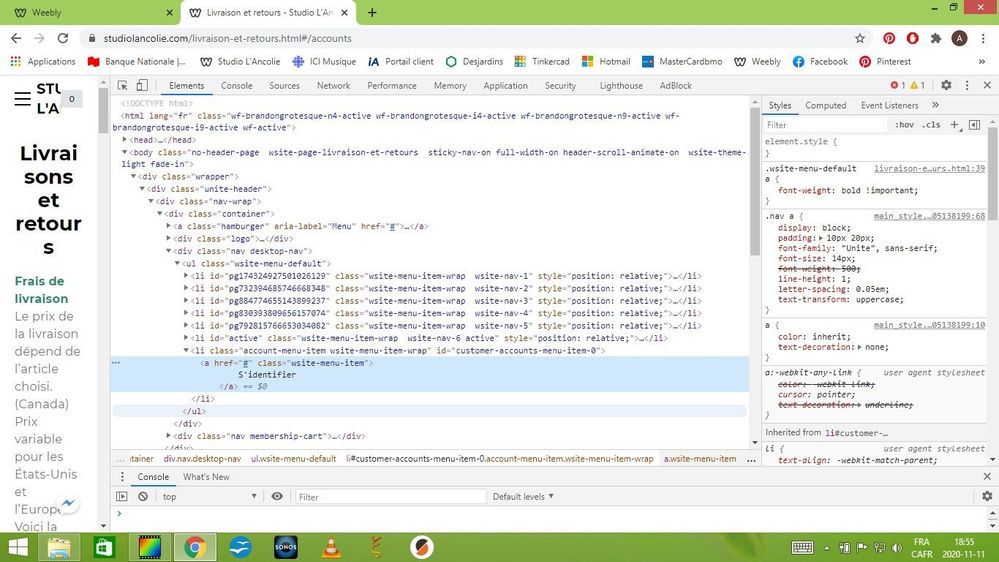Toggle the device toolbar icon
Image resolution: width=999 pixels, height=562 pixels.
(x=143, y=86)
